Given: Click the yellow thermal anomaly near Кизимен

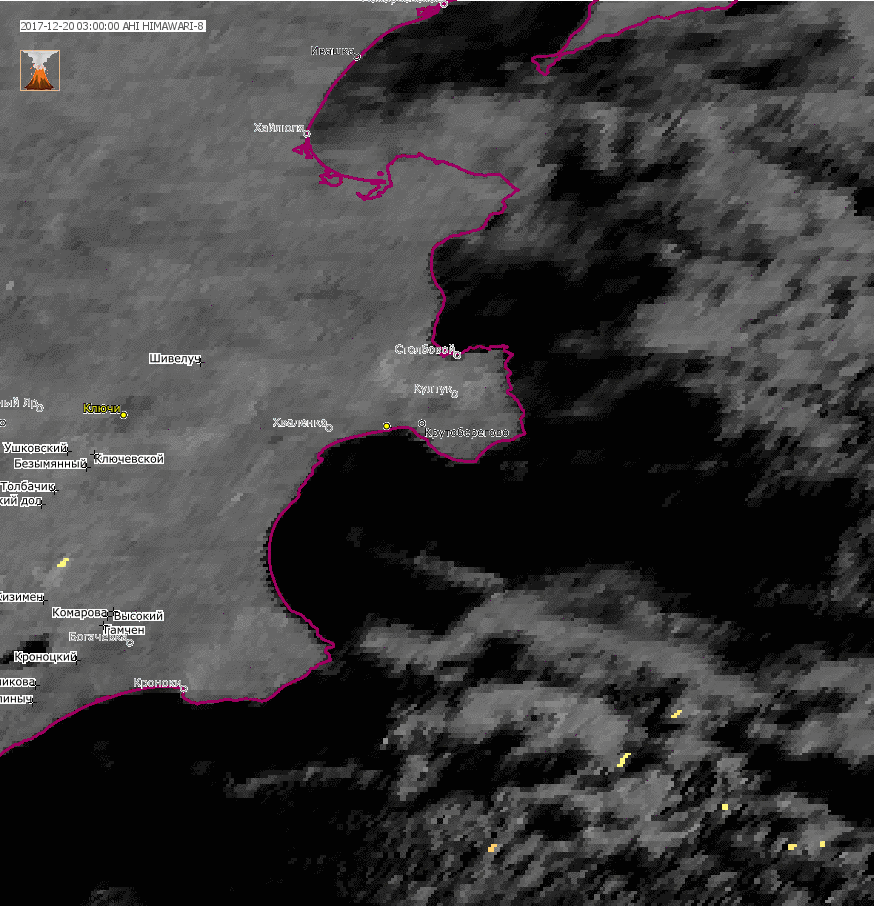Looking at the screenshot, I should pos(63,562).
